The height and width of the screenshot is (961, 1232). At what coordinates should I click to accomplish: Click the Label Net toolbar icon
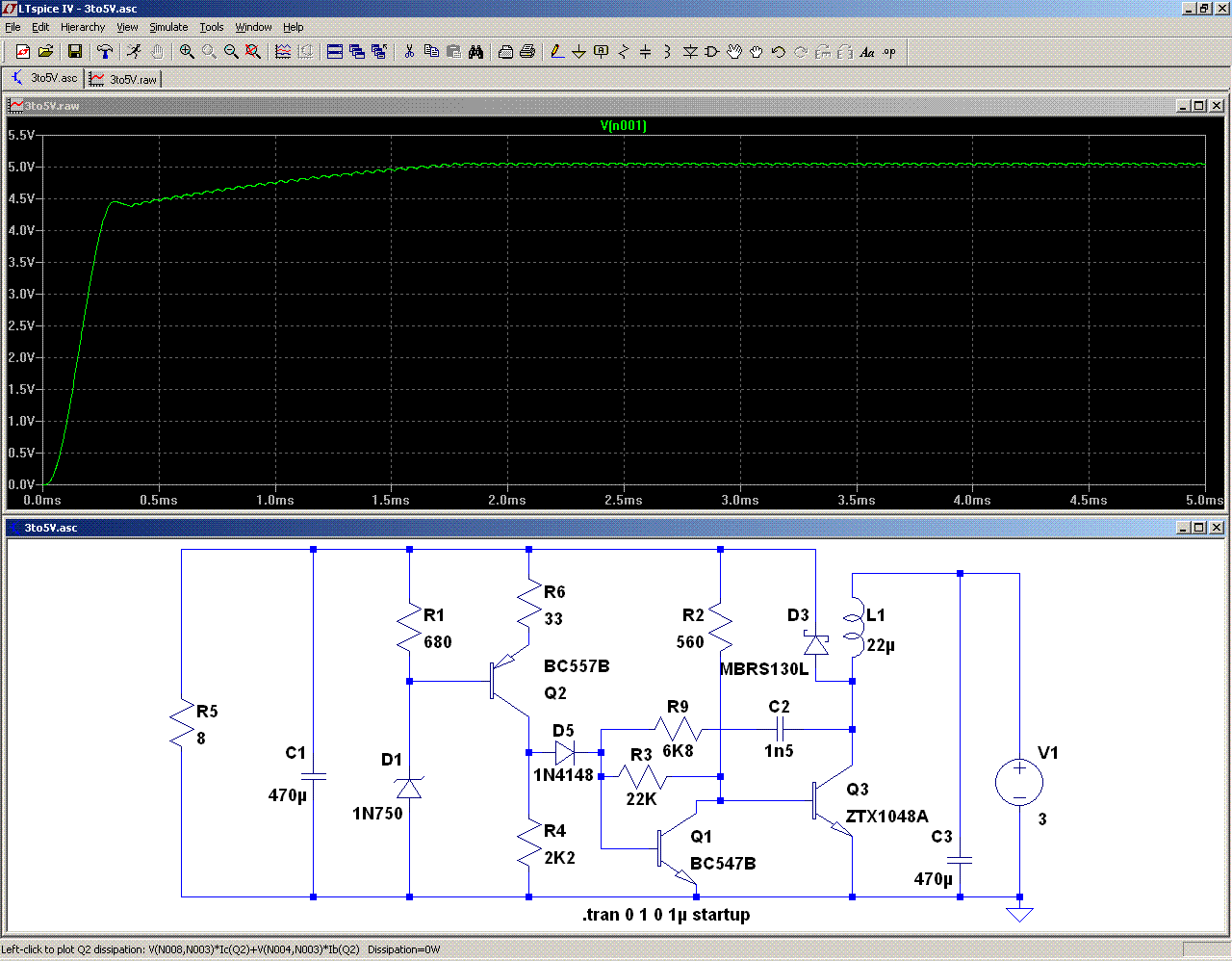coord(601,52)
